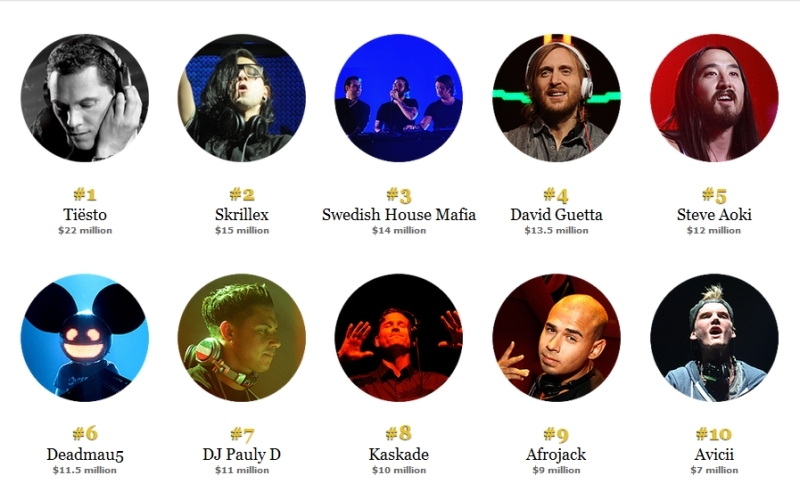Follow the Swedish House Mafia link
The width and height of the screenshot is (800, 496).
coord(399,214)
